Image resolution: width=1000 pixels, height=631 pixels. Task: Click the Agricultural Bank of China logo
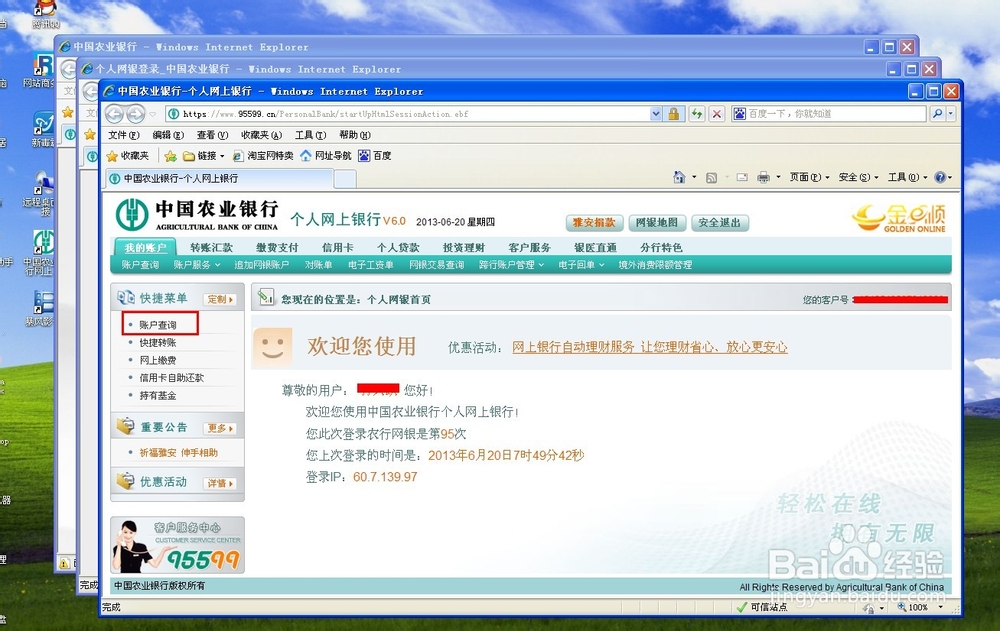coord(197,214)
